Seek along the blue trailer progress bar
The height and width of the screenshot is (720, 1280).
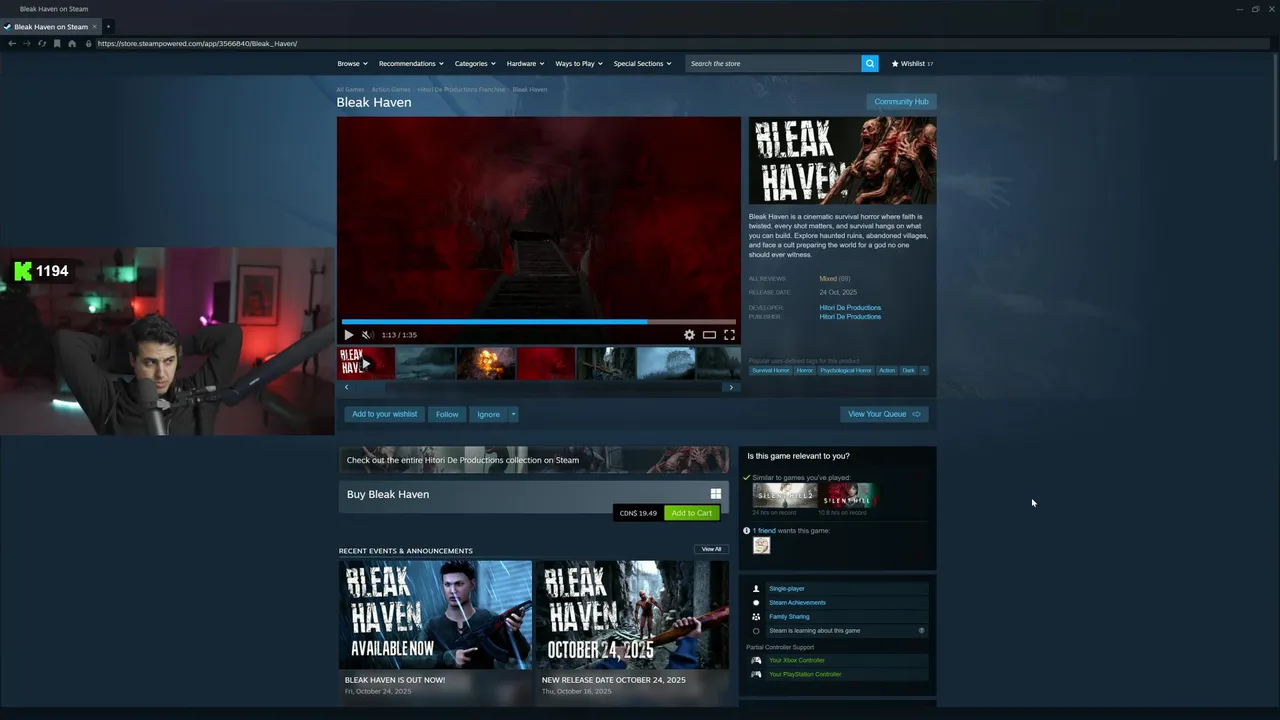pyautogui.click(x=538, y=322)
